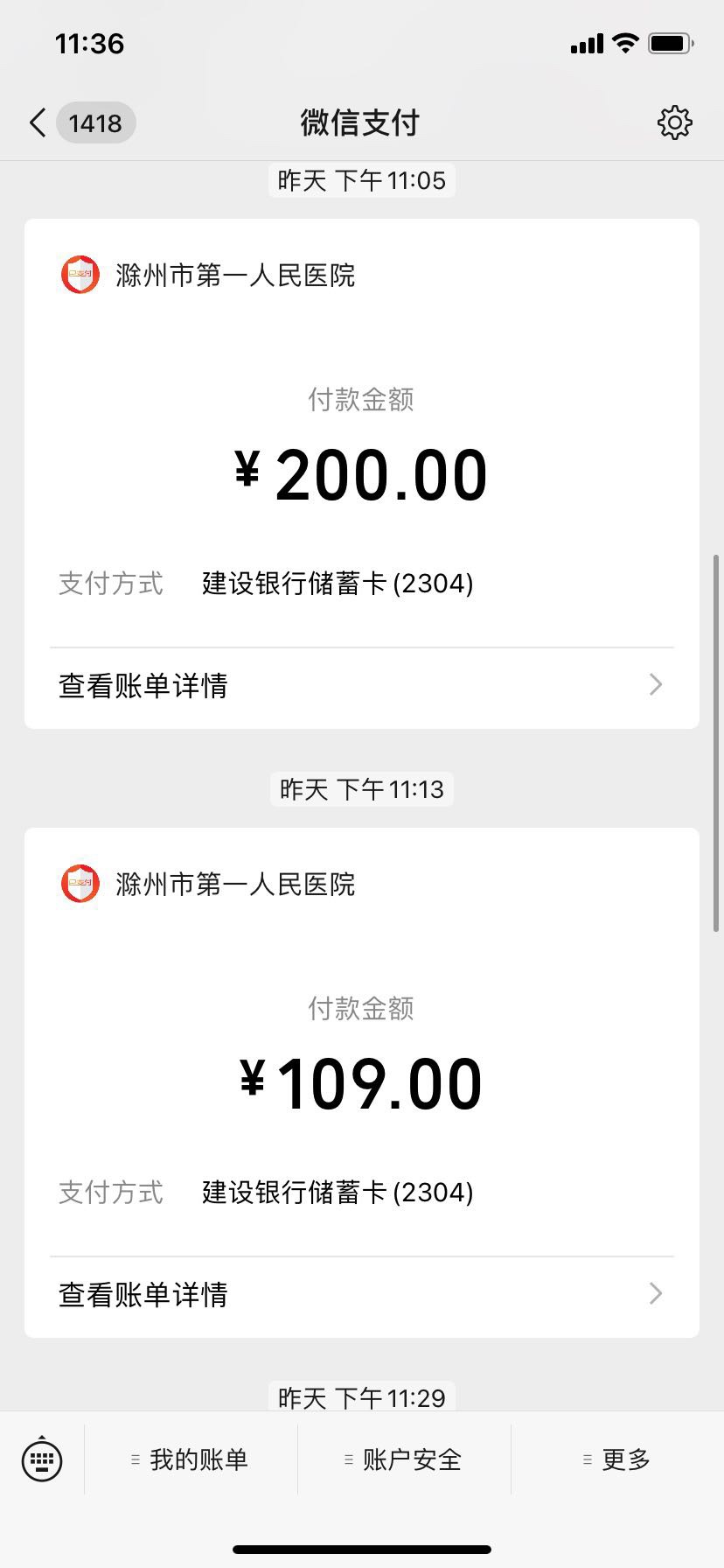Tap 滁州市第一人民医院 name on second card
Viewport: 724px width, 1568px height.
(235, 884)
